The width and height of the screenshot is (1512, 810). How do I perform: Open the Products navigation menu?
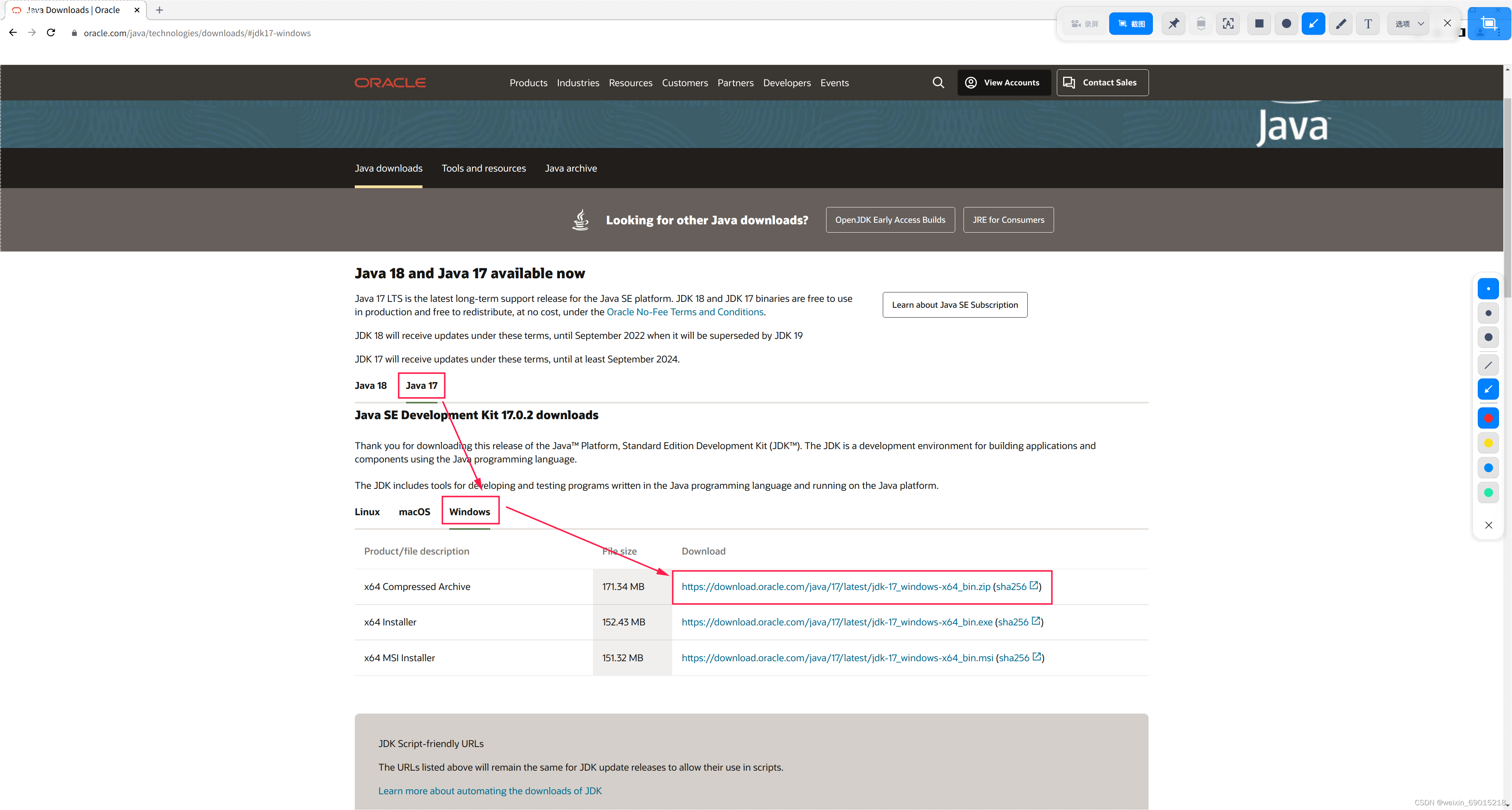(x=528, y=83)
